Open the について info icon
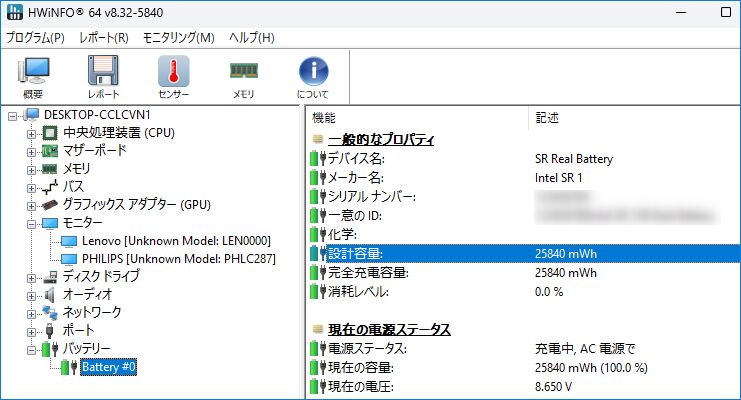Viewport: 741px width, 400px height. pyautogui.click(x=313, y=72)
